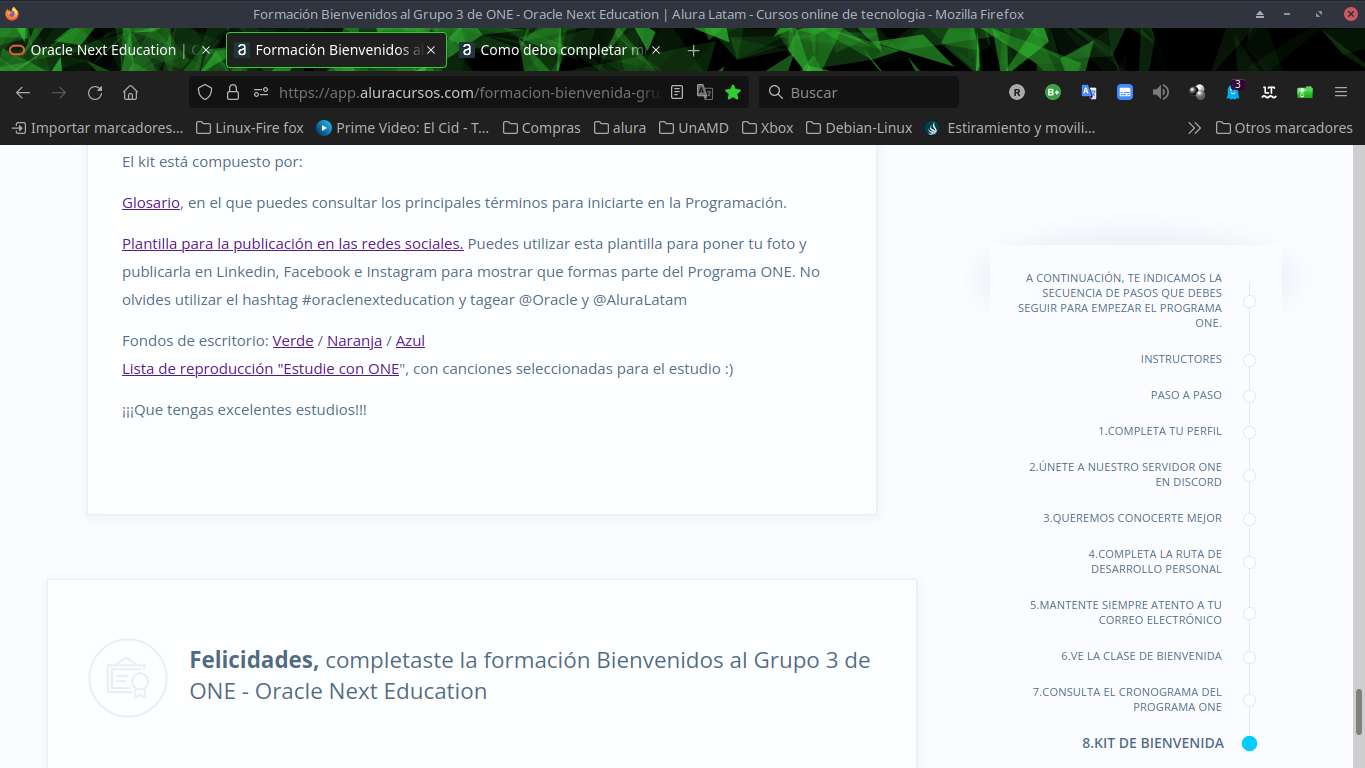Go to 3.QUEREMOS CONOCERTE MEJOR step

(1132, 519)
